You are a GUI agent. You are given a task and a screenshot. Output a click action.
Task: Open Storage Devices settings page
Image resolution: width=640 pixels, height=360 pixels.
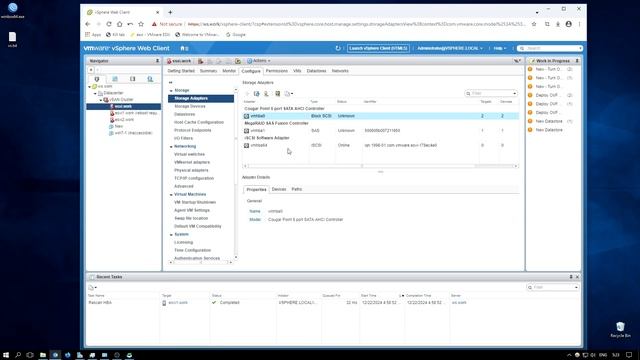(190, 106)
